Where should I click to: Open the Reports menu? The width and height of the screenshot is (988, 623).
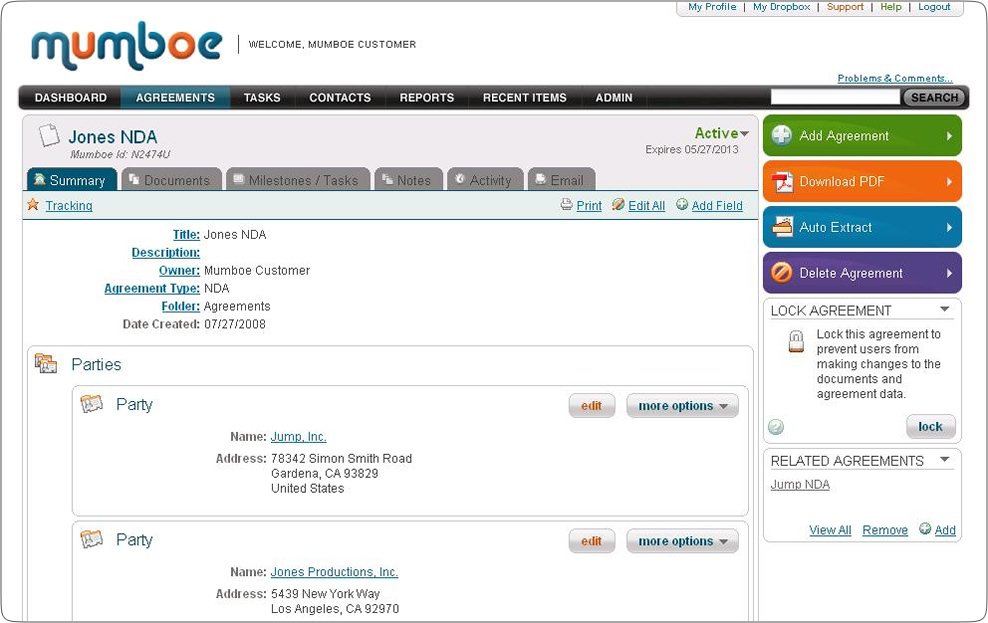click(427, 98)
